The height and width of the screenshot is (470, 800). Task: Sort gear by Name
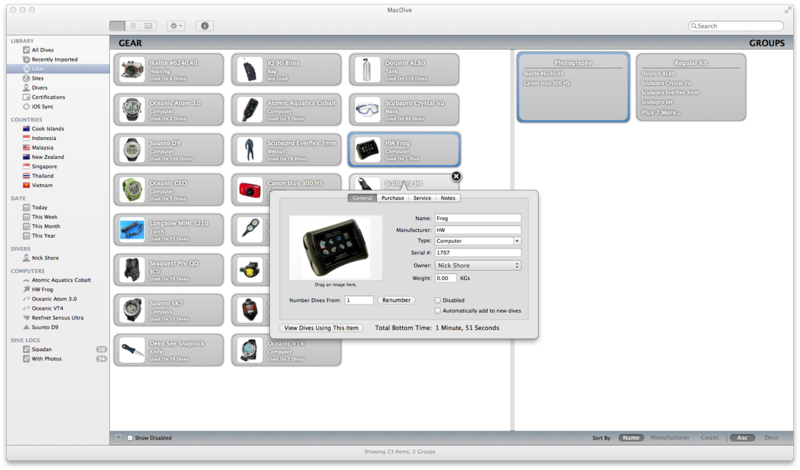click(x=631, y=438)
